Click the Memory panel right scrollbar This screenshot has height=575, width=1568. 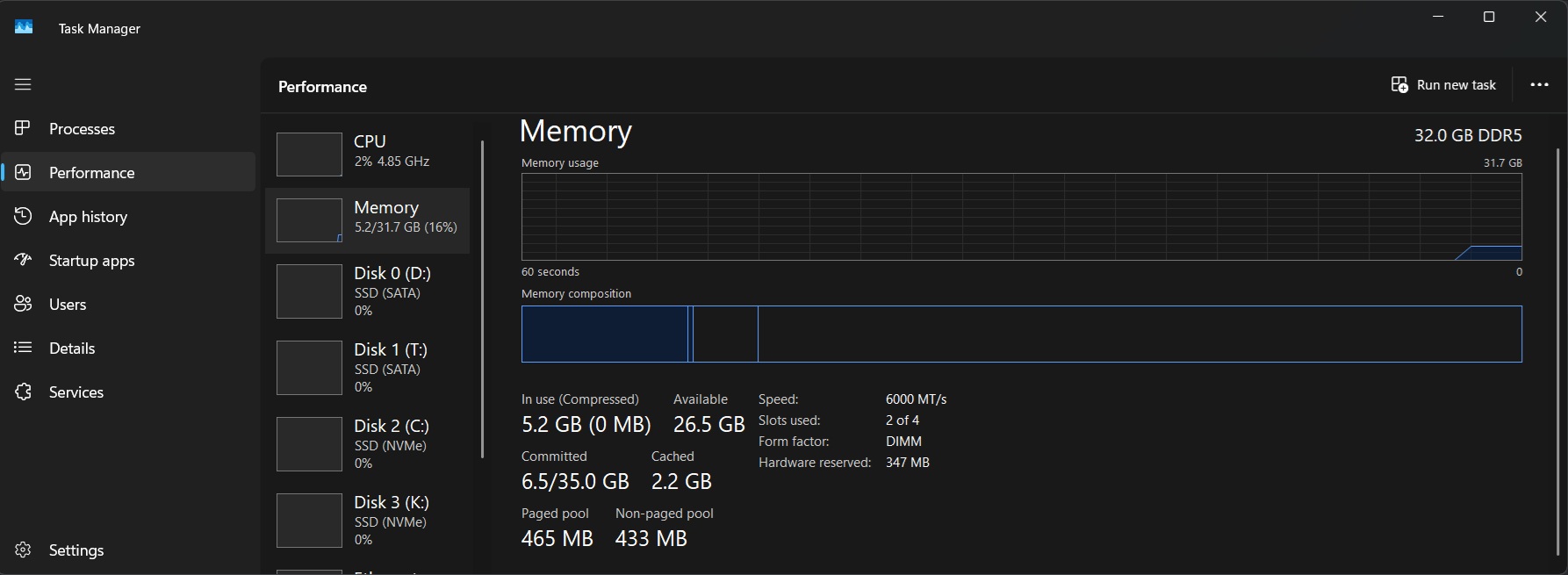click(1558, 351)
